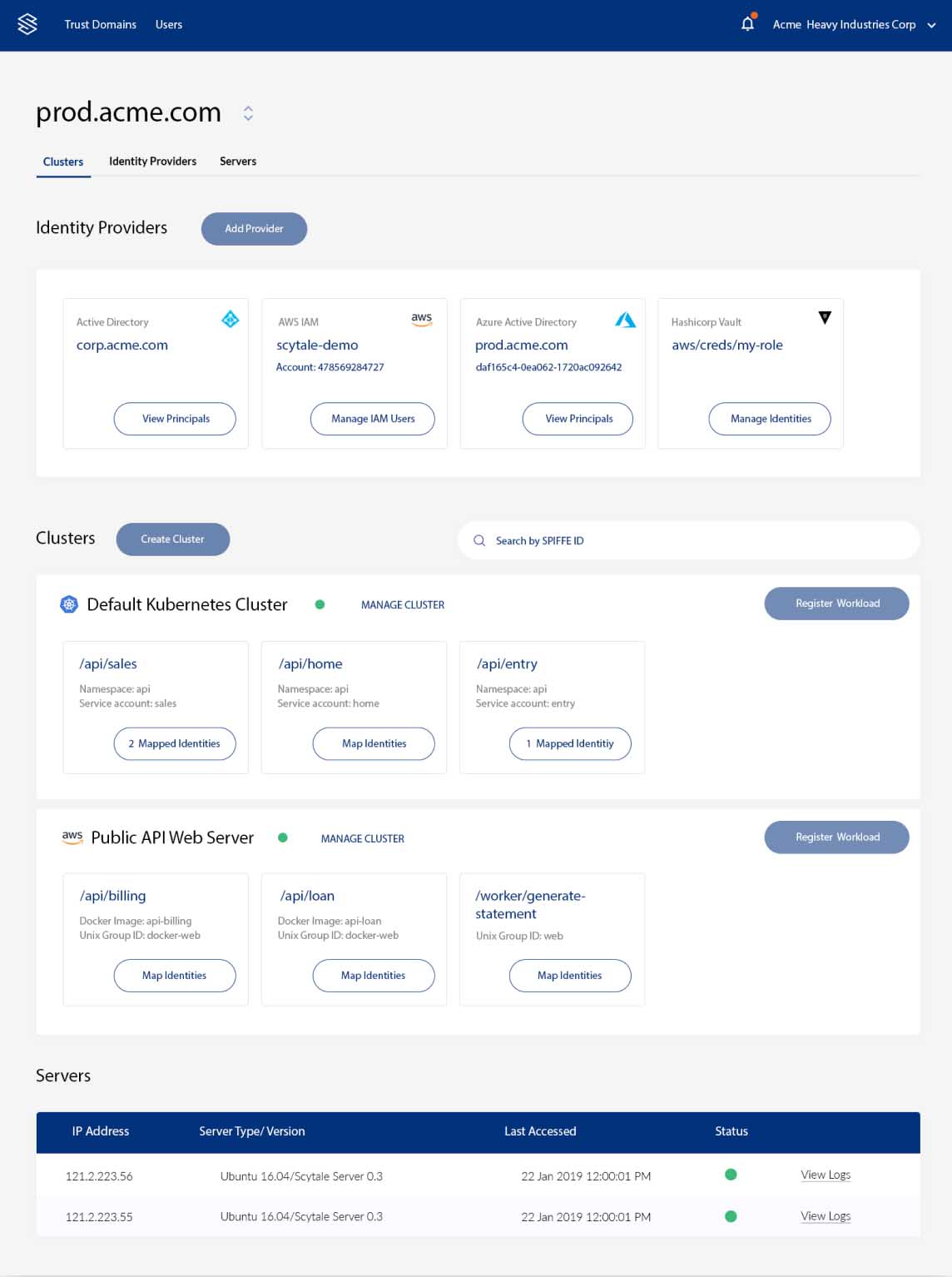The image size is (952, 1277).
Task: Click the AWS logo on scytale-demo card
Action: 422,319
